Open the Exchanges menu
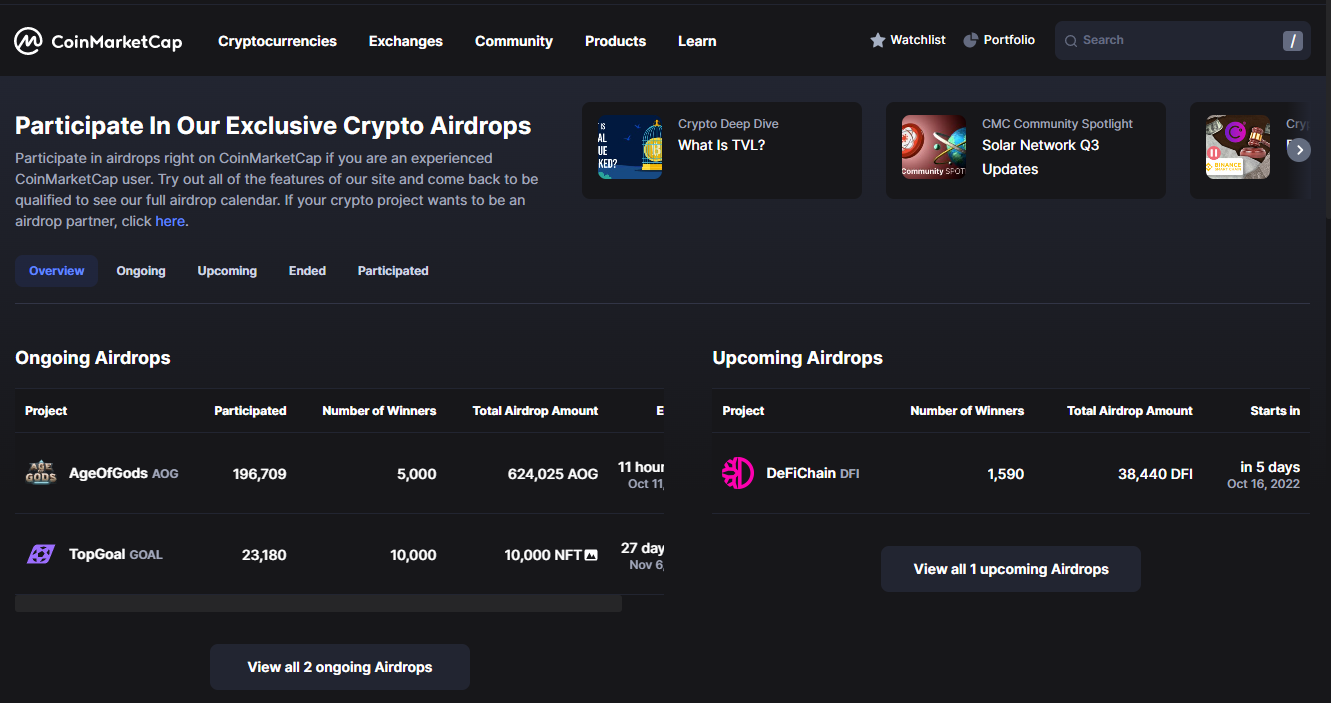The image size is (1331, 703). pos(406,41)
